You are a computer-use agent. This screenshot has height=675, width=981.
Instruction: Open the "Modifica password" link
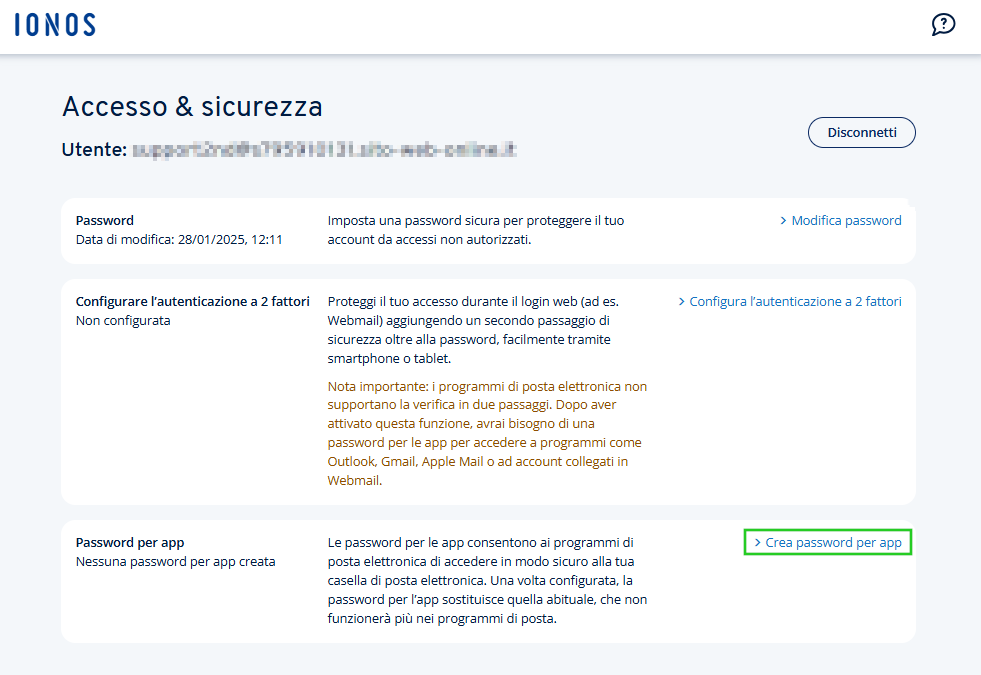(x=846, y=220)
